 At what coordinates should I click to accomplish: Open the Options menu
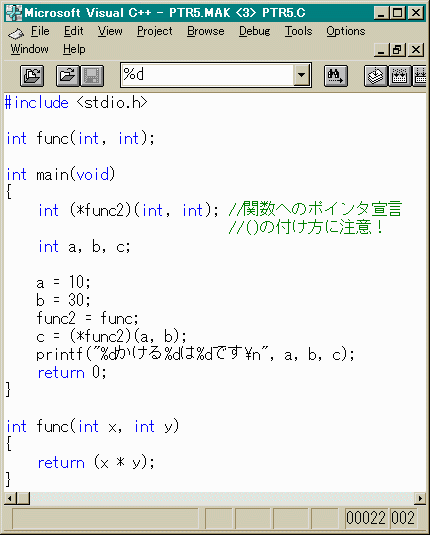[346, 31]
